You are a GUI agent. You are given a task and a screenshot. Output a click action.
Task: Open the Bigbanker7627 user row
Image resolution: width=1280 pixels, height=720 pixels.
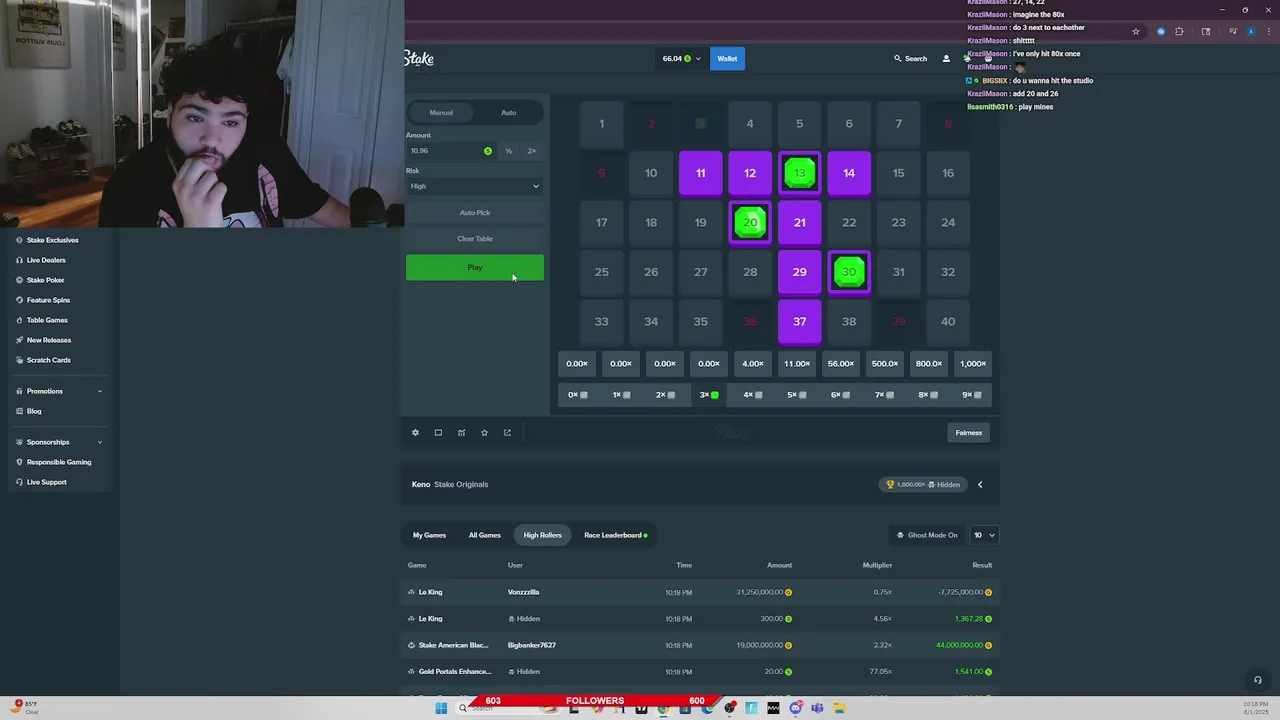pos(531,645)
